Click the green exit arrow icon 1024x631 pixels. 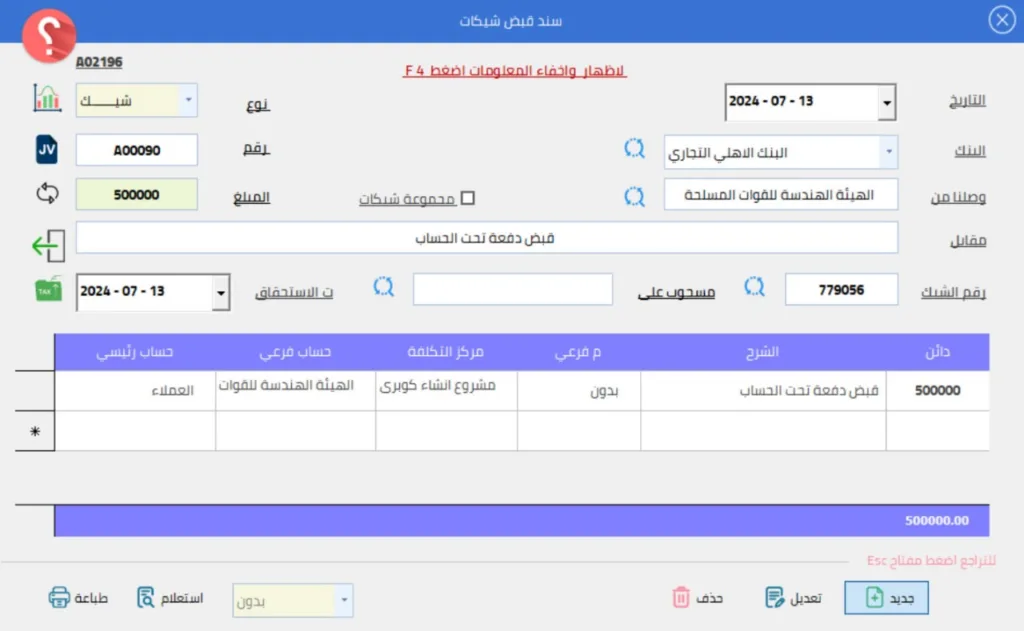tap(47, 245)
